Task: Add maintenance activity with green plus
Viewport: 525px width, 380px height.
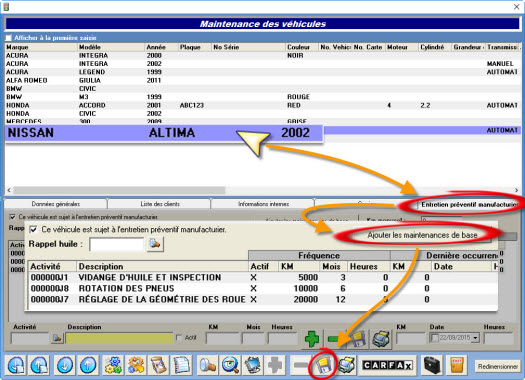Action: pos(312,338)
